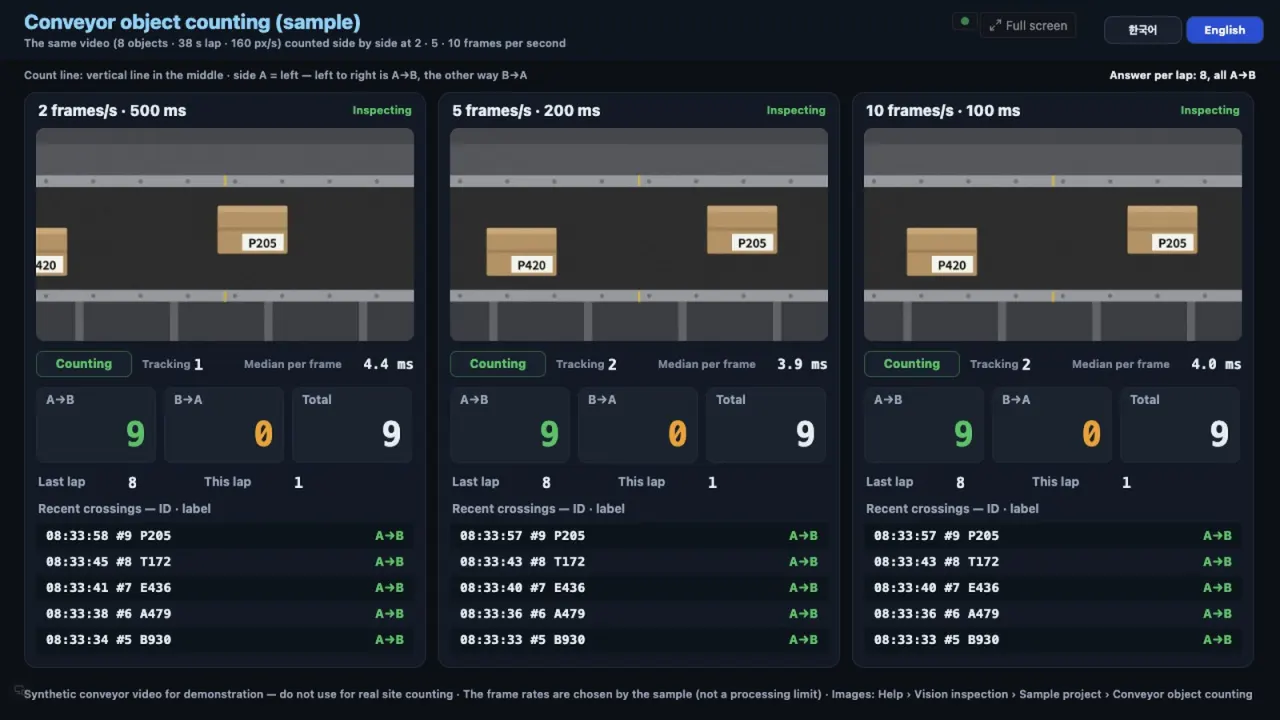Click the '10 frames/s · 100 ms' heading
The width and height of the screenshot is (1280, 720).
coord(943,111)
